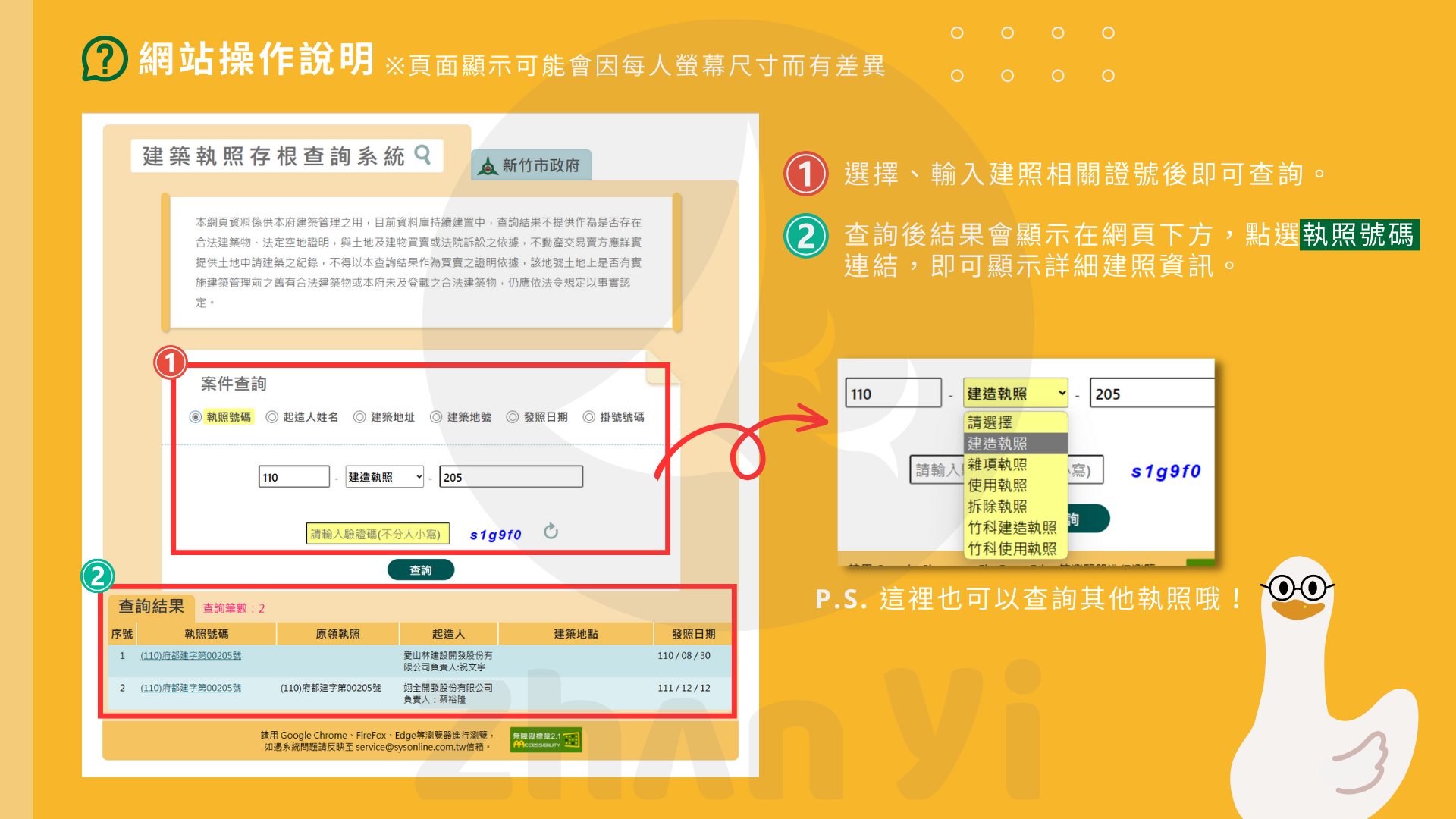Image resolution: width=1456 pixels, height=819 pixels.
Task: Open the 建造執照 dropdown in the enlarged view
Action: 1015,394
